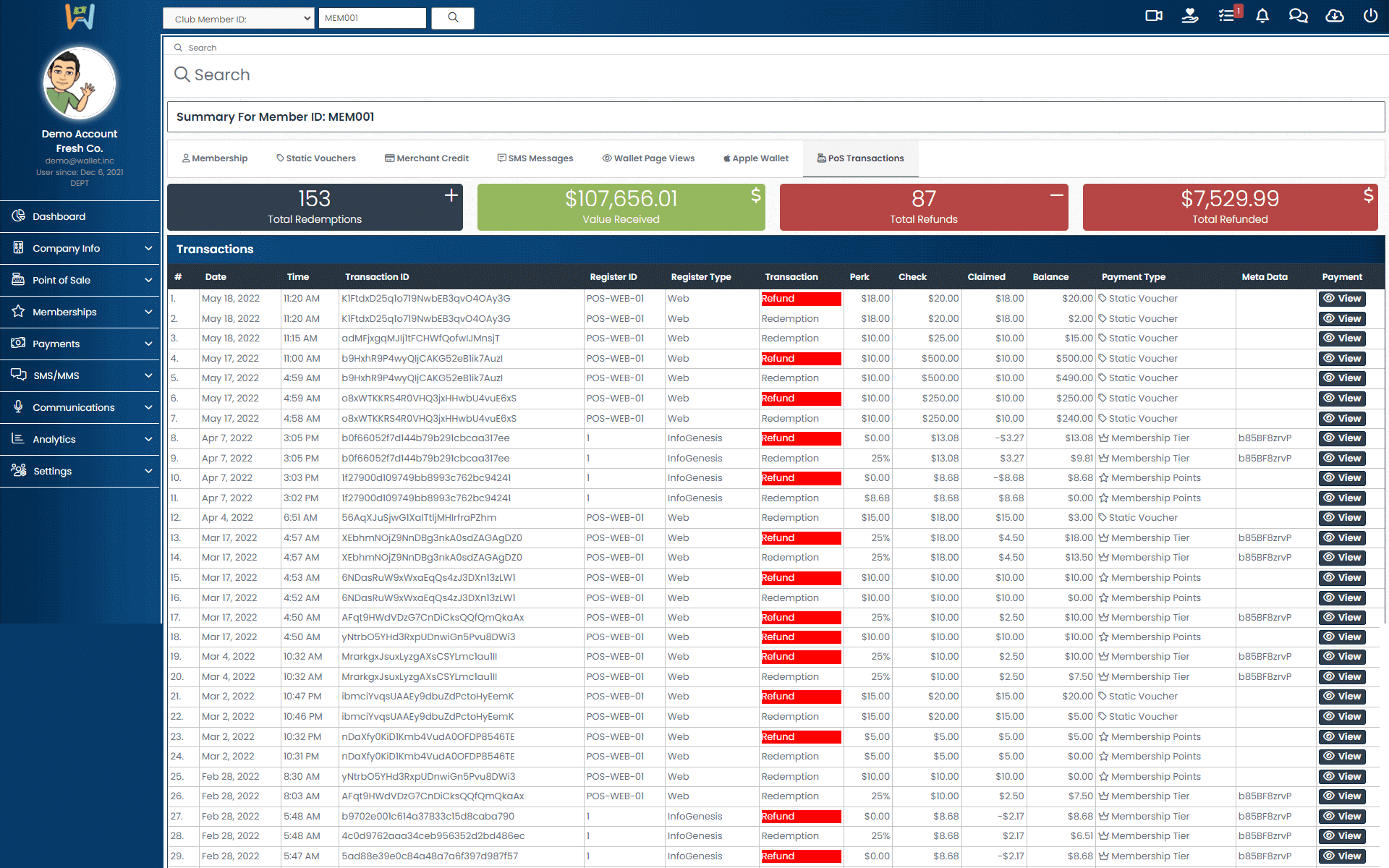Click the member ID input field
The image size is (1389, 868).
point(372,18)
